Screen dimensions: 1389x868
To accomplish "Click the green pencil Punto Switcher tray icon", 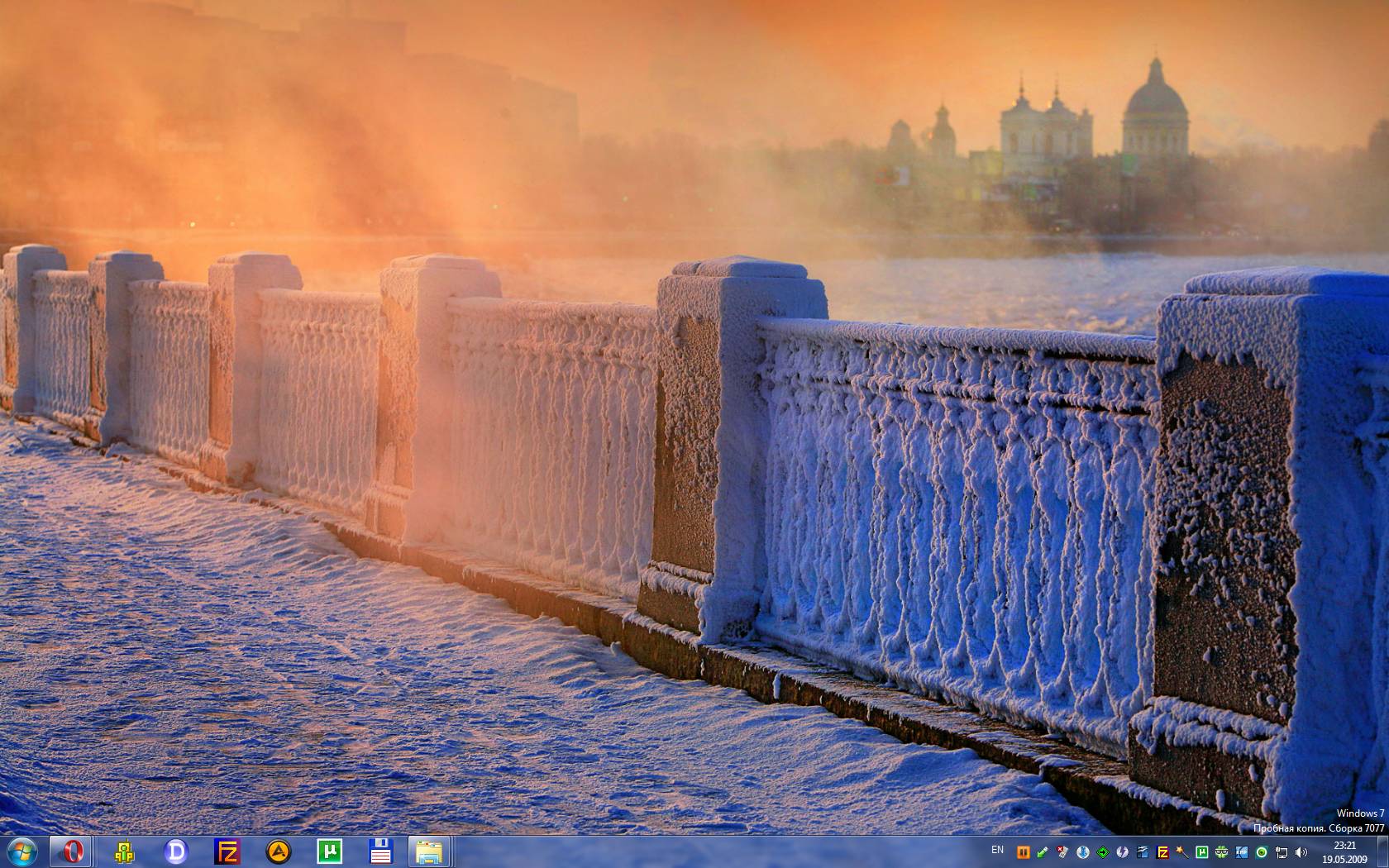I will point(1042,851).
